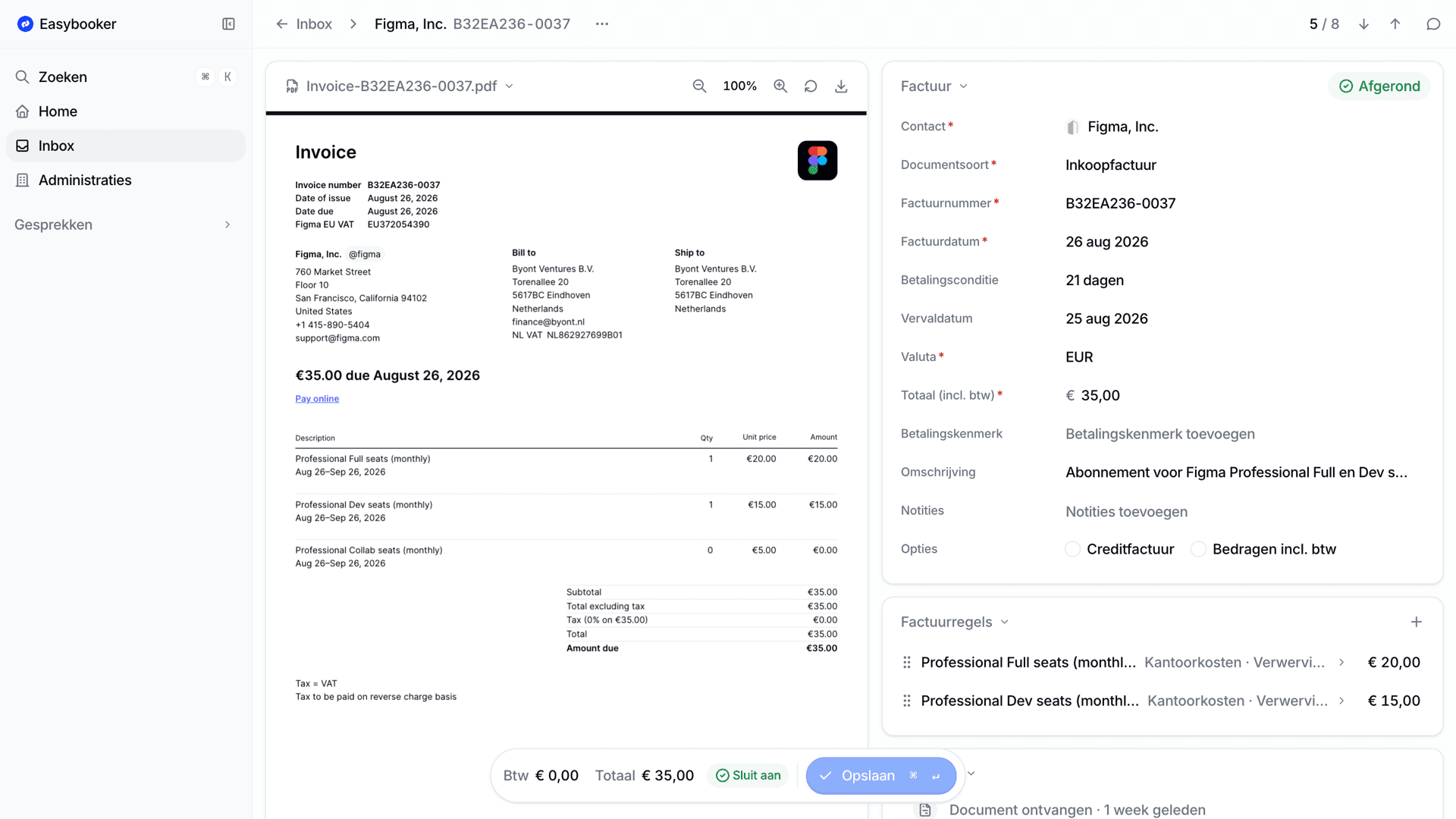Go back using the left arrow before Inbox

coord(281,24)
